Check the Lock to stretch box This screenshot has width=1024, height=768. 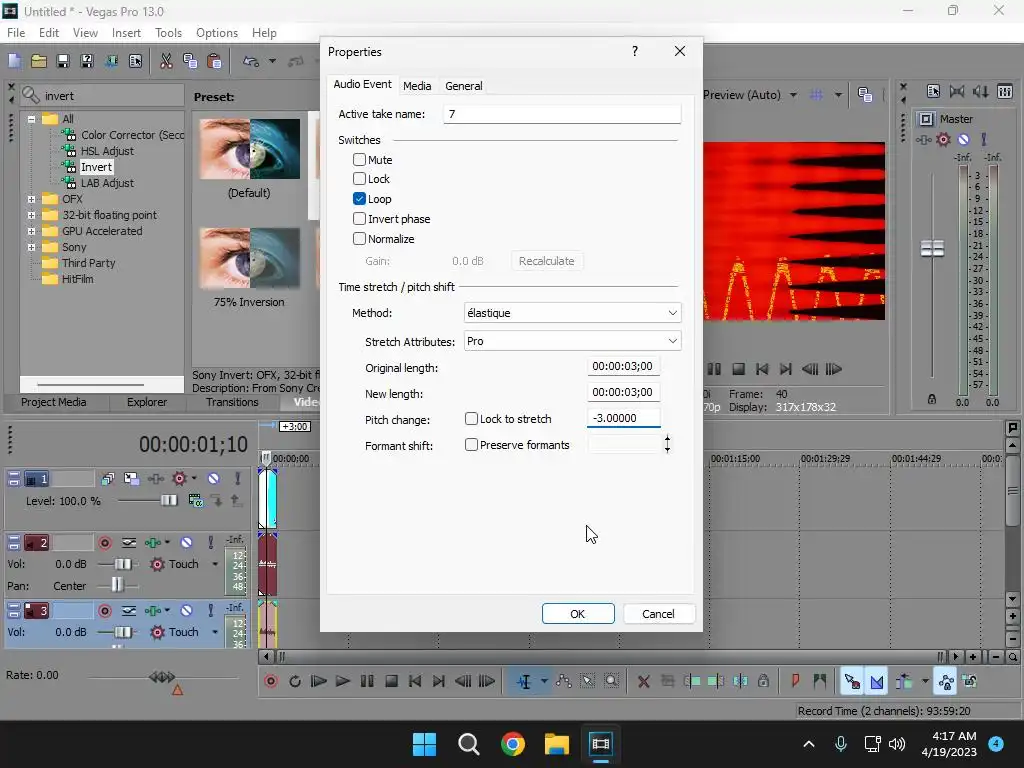pos(471,419)
